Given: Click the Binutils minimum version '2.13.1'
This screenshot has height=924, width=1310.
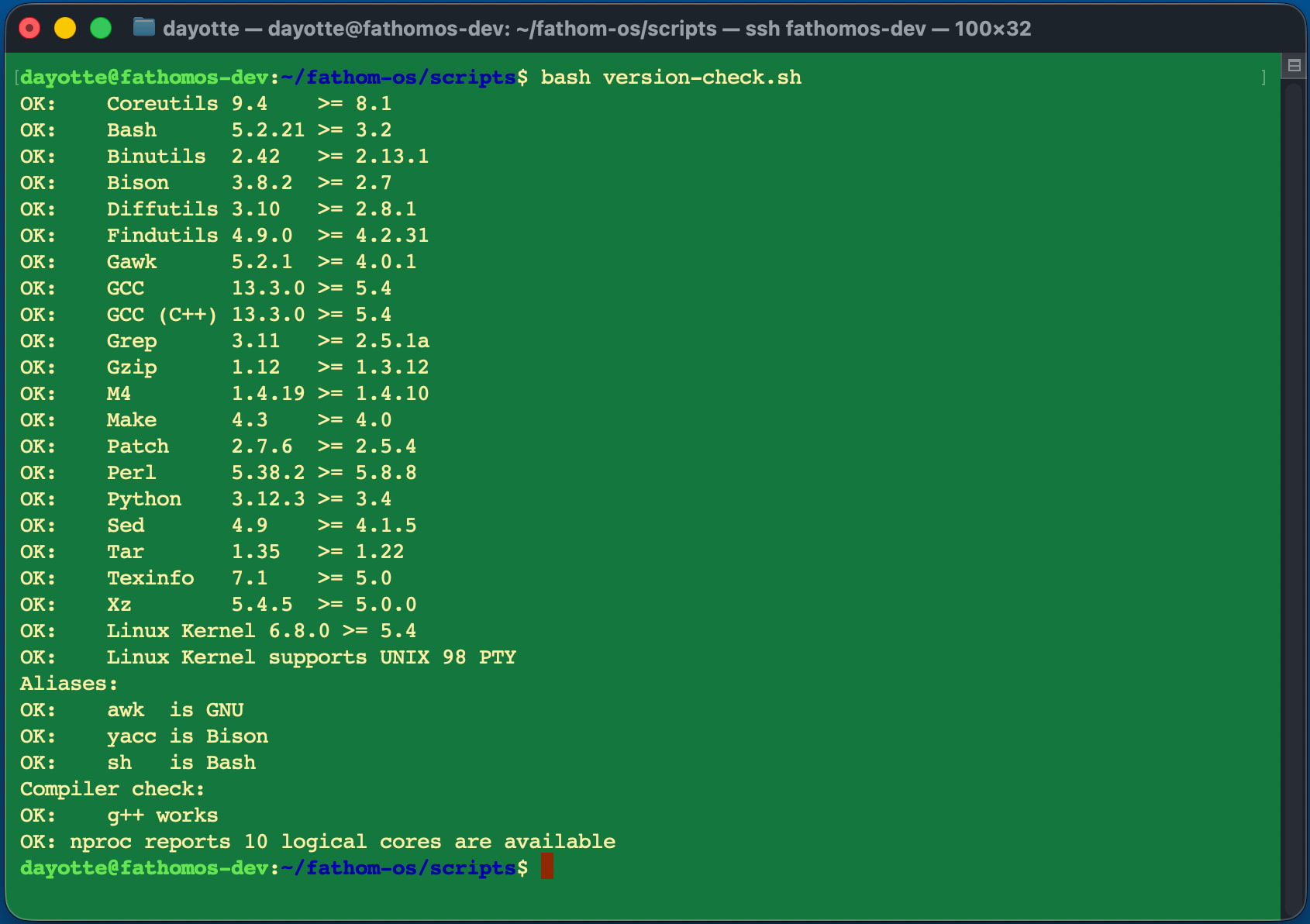Looking at the screenshot, I should (392, 157).
